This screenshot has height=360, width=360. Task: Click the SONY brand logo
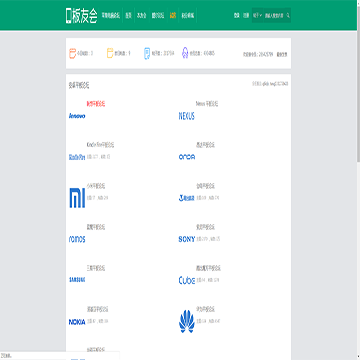pyautogui.click(x=187, y=239)
